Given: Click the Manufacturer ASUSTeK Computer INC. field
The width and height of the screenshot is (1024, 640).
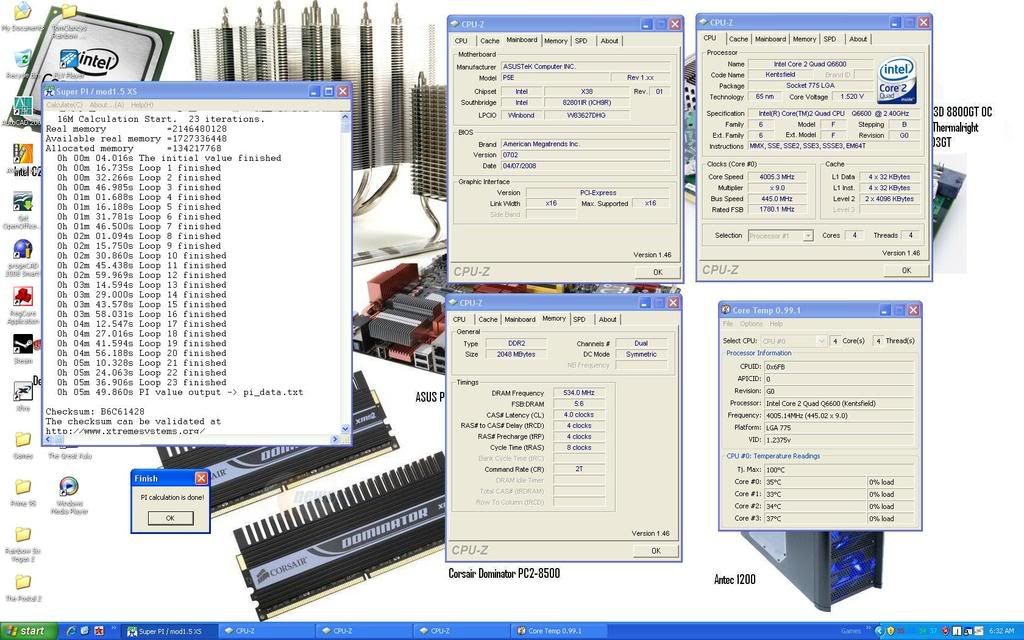Looking at the screenshot, I should 585,67.
